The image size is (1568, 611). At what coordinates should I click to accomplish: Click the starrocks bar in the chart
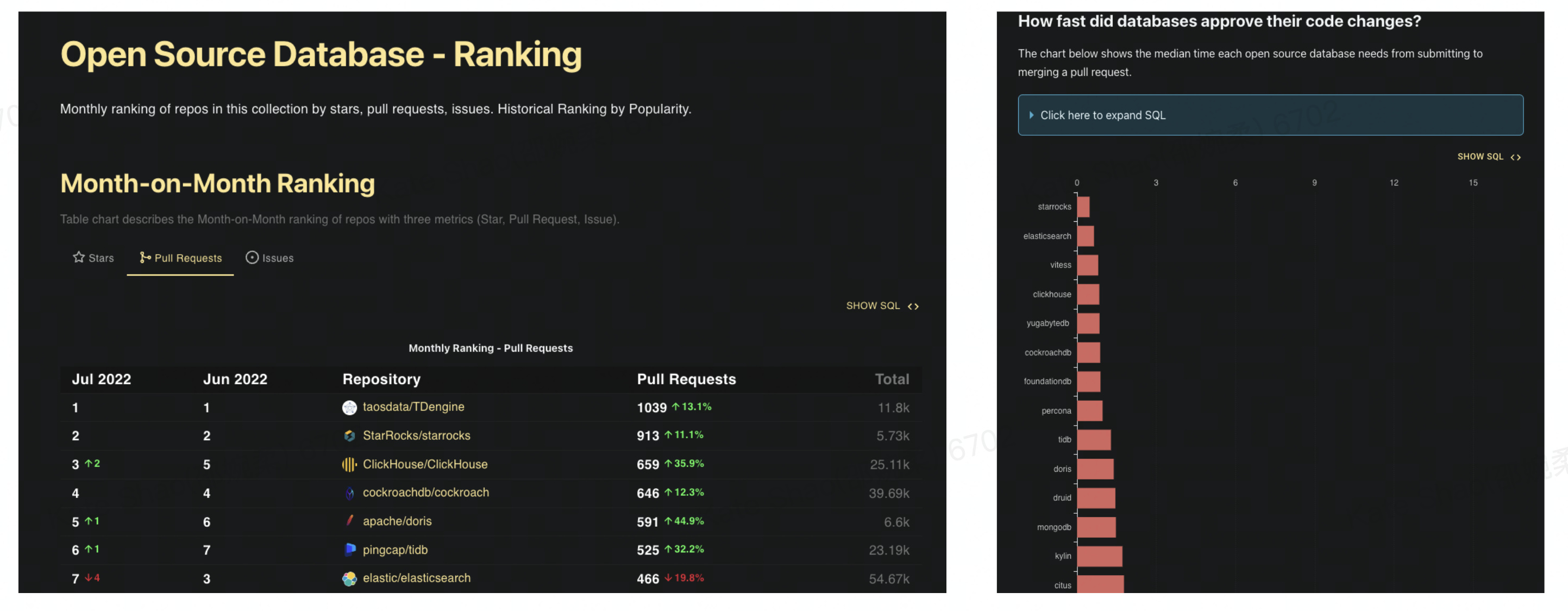(x=1083, y=207)
